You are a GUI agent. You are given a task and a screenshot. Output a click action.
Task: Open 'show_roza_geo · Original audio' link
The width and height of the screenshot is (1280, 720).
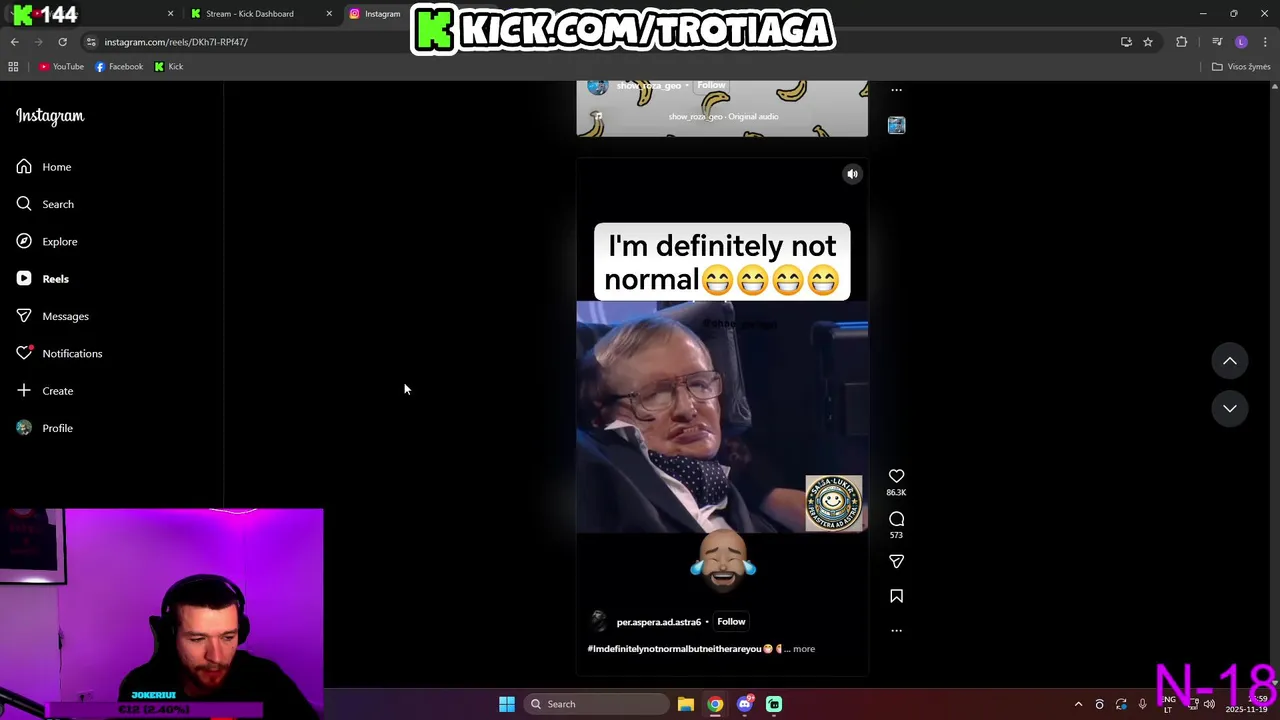click(x=723, y=117)
